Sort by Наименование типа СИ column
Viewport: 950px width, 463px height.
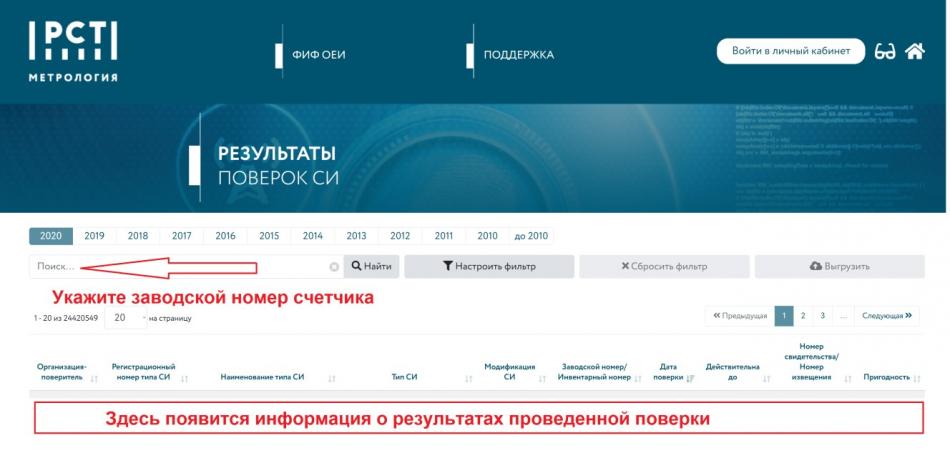(x=262, y=377)
